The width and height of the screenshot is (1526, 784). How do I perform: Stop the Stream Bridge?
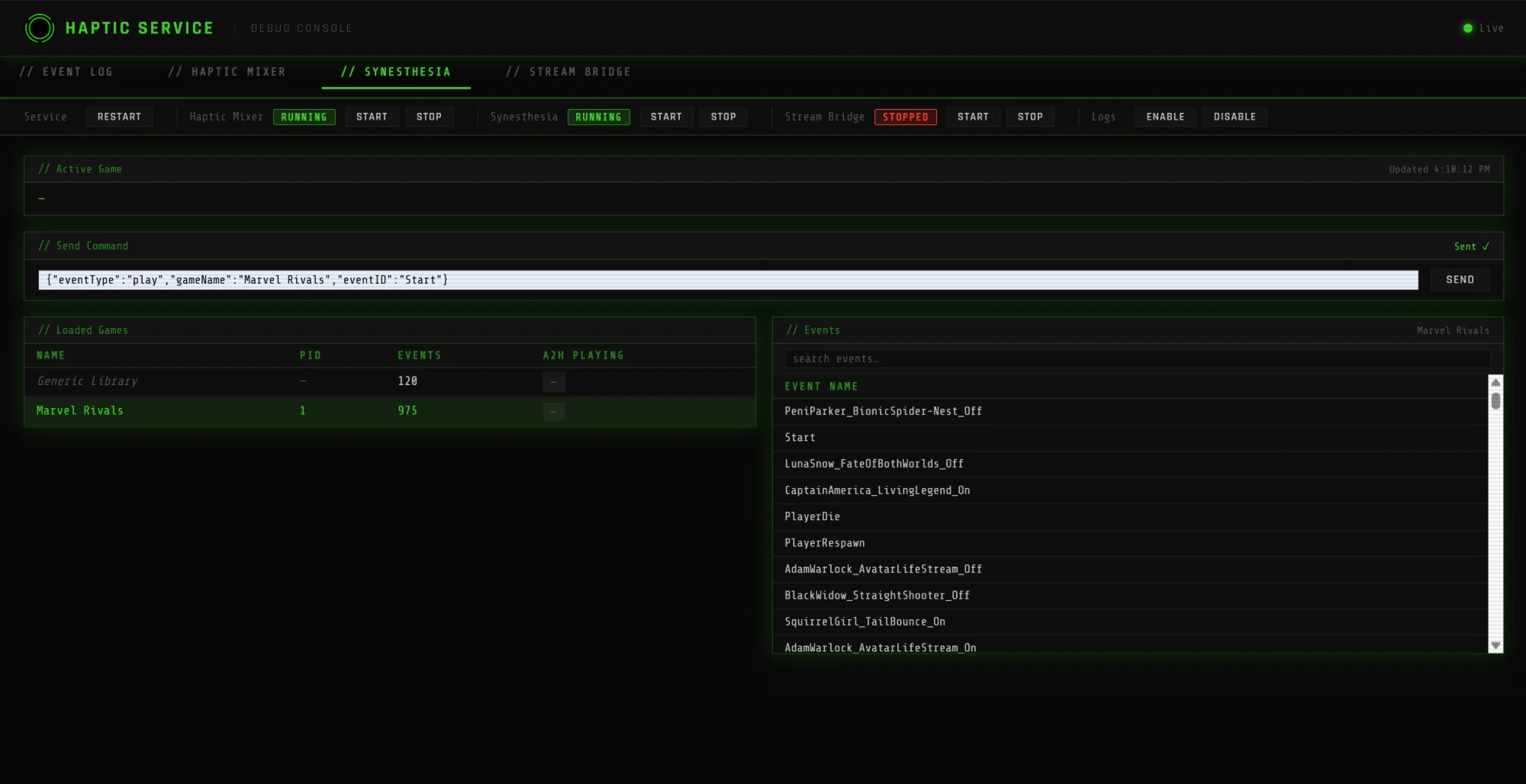[1030, 117]
